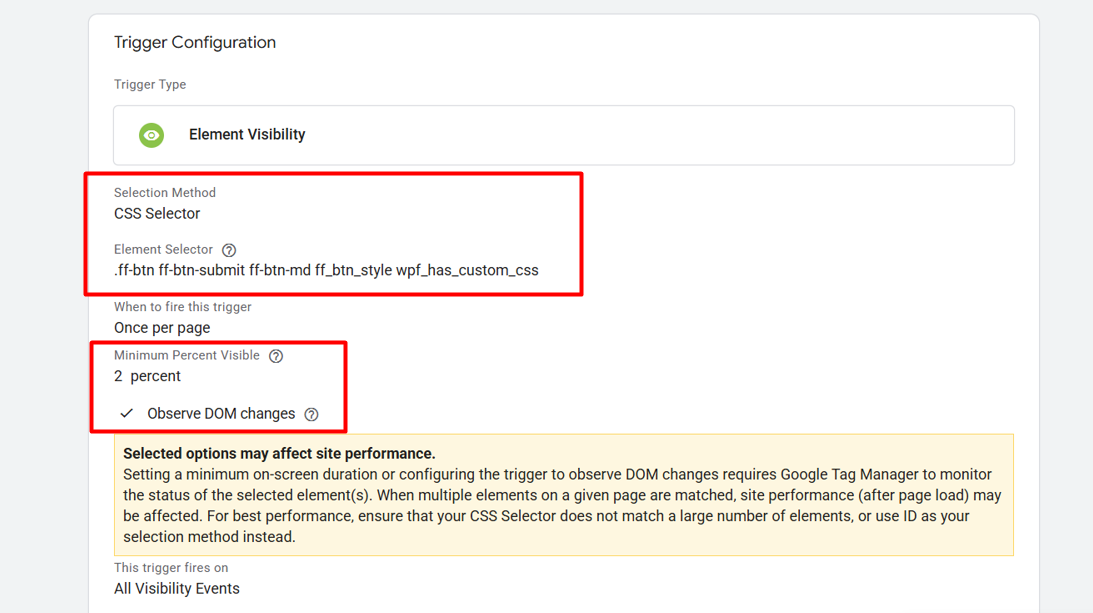
Task: Click the help icon beside Element Selector
Action: (229, 250)
